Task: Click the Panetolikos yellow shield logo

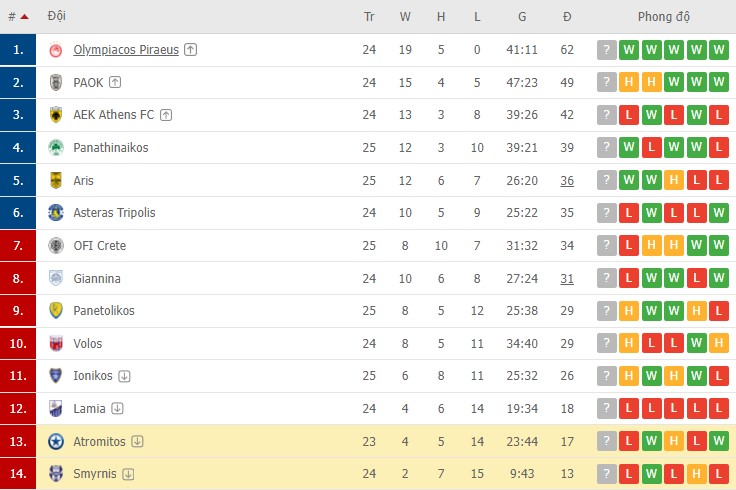Action: coord(56,311)
